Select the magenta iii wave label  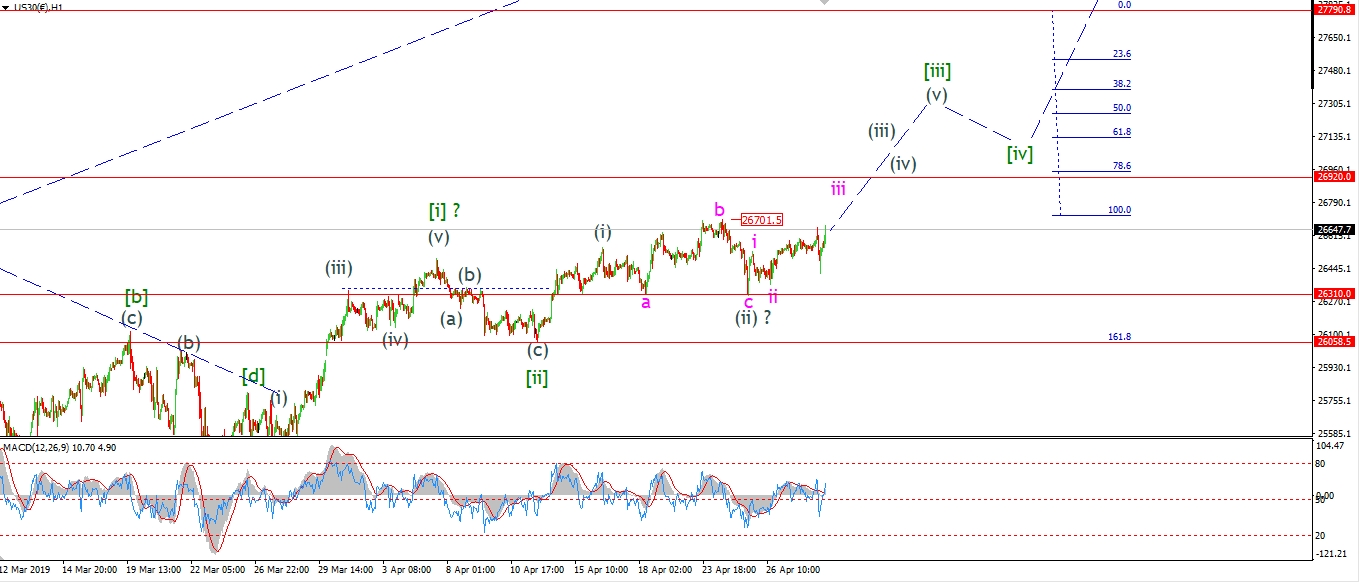[838, 188]
